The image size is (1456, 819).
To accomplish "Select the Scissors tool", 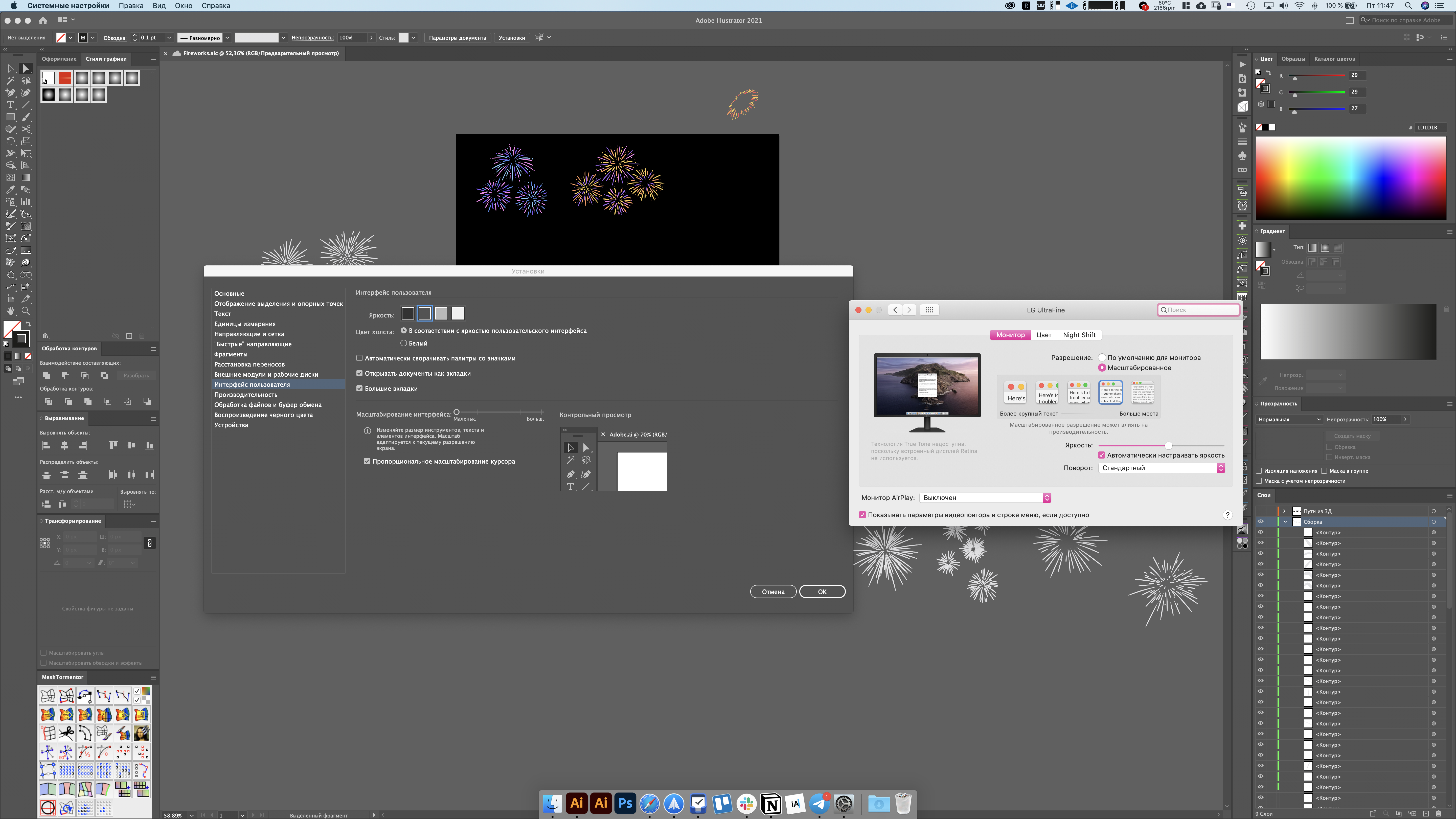I will point(26,129).
